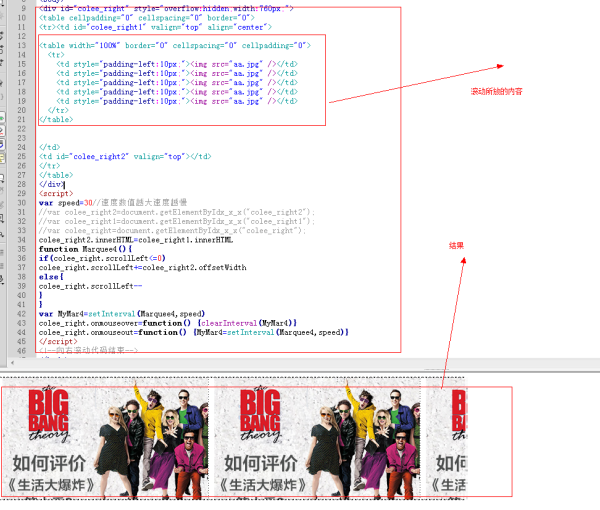Click the var MyMar4=setInterval line
Viewport: 600px width, 510px height.
click(x=122, y=314)
